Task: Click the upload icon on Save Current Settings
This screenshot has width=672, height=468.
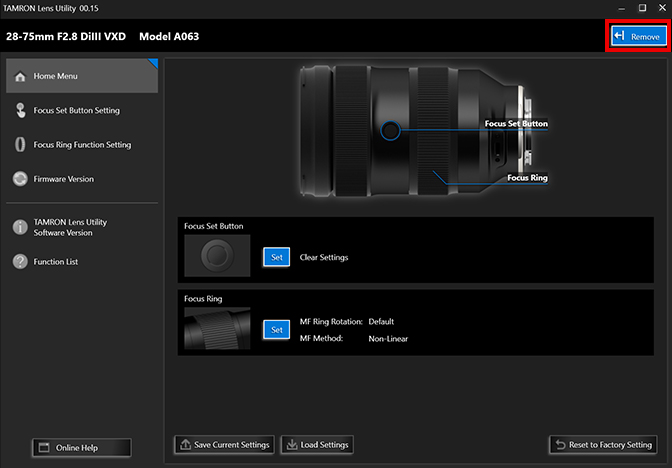Action: tap(185, 444)
